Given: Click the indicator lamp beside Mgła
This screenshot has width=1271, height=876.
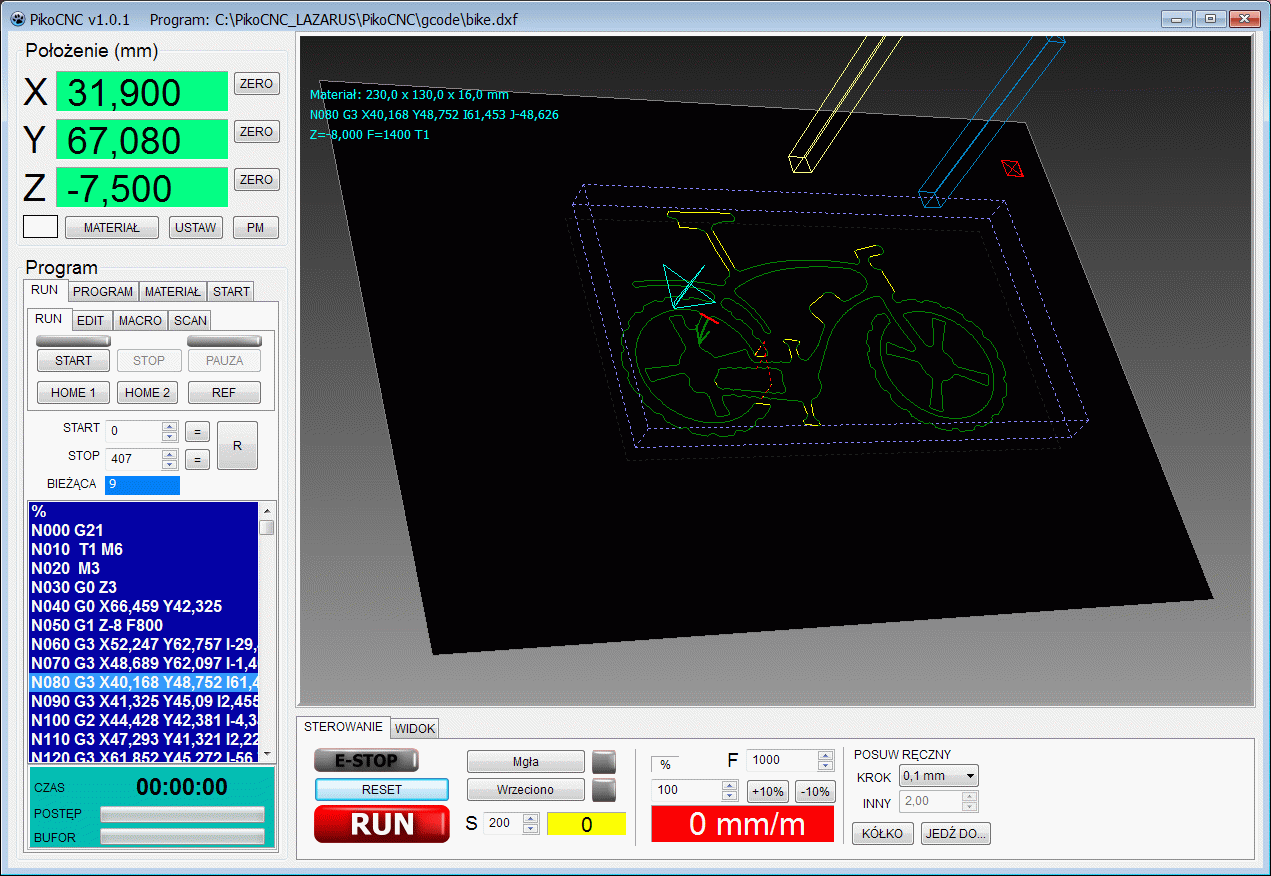Looking at the screenshot, I should 604,762.
